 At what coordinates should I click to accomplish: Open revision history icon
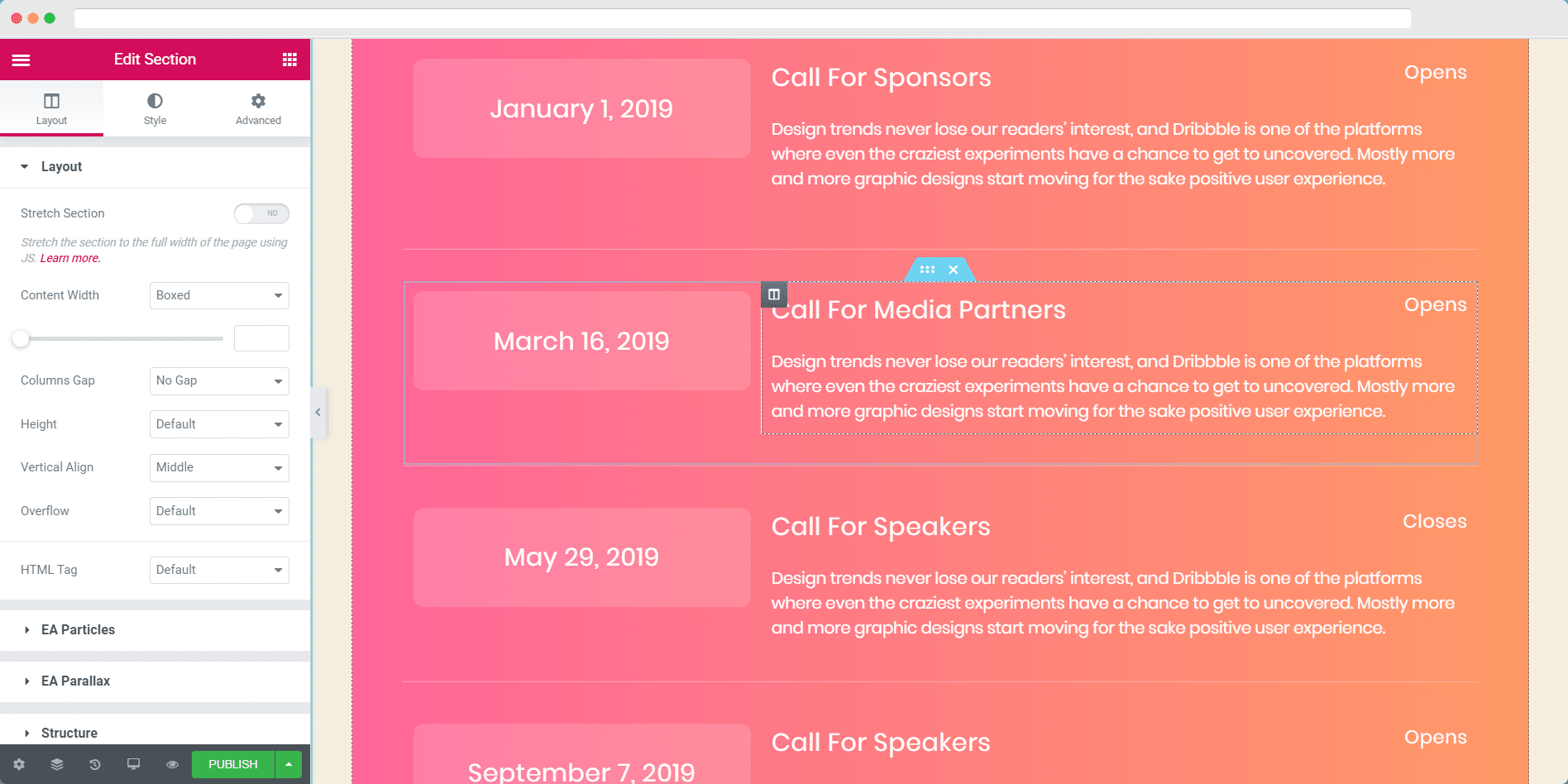[95, 764]
